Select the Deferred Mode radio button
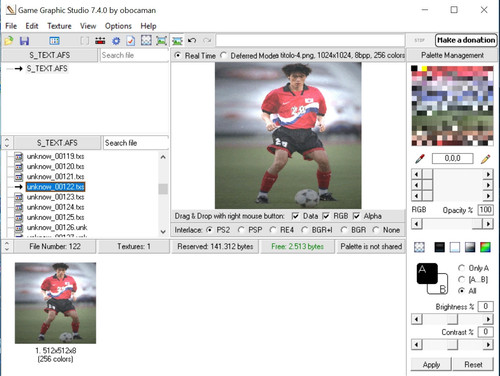The image size is (500, 376). point(223,55)
